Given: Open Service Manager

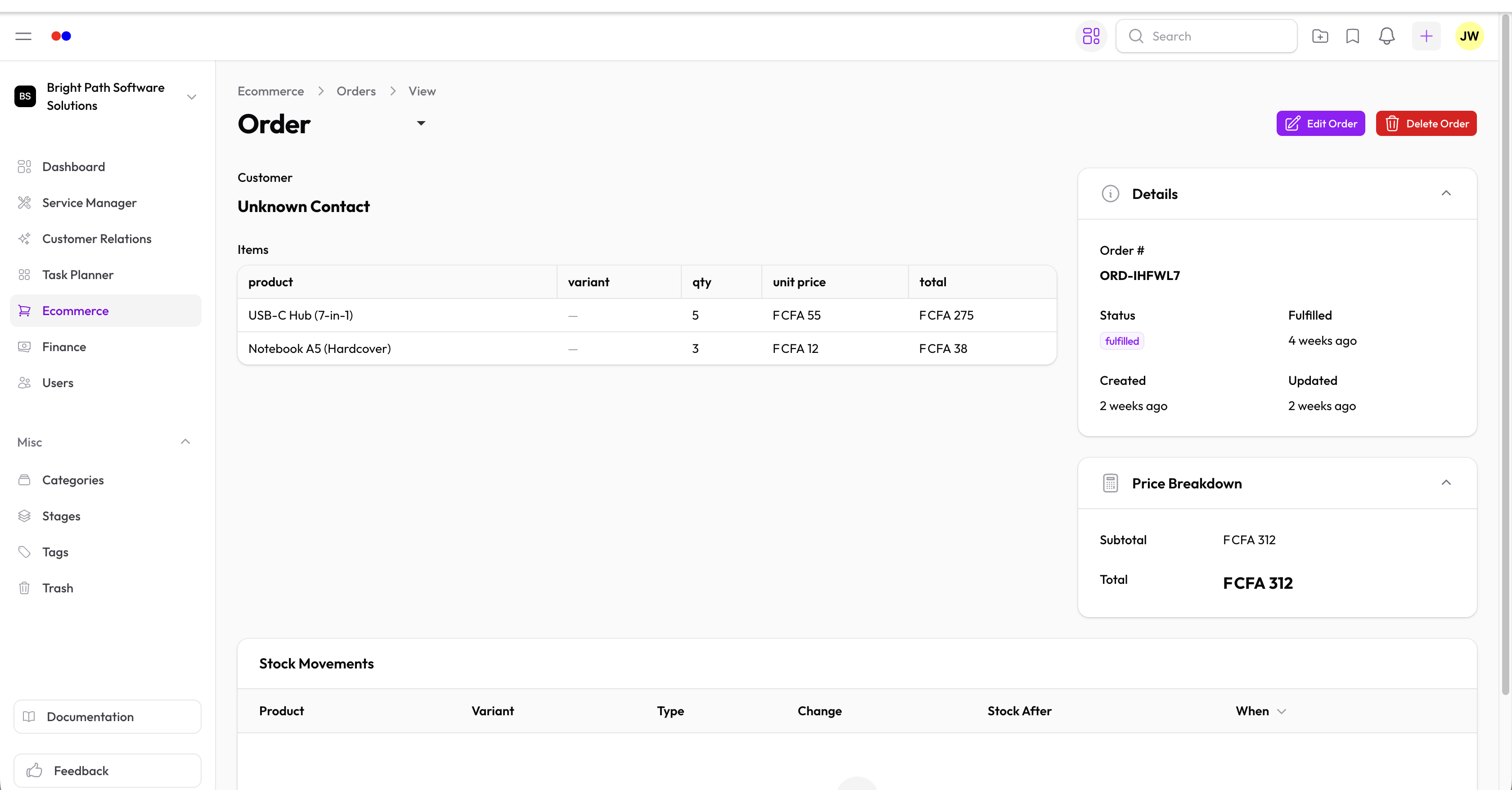Looking at the screenshot, I should point(106,203).
